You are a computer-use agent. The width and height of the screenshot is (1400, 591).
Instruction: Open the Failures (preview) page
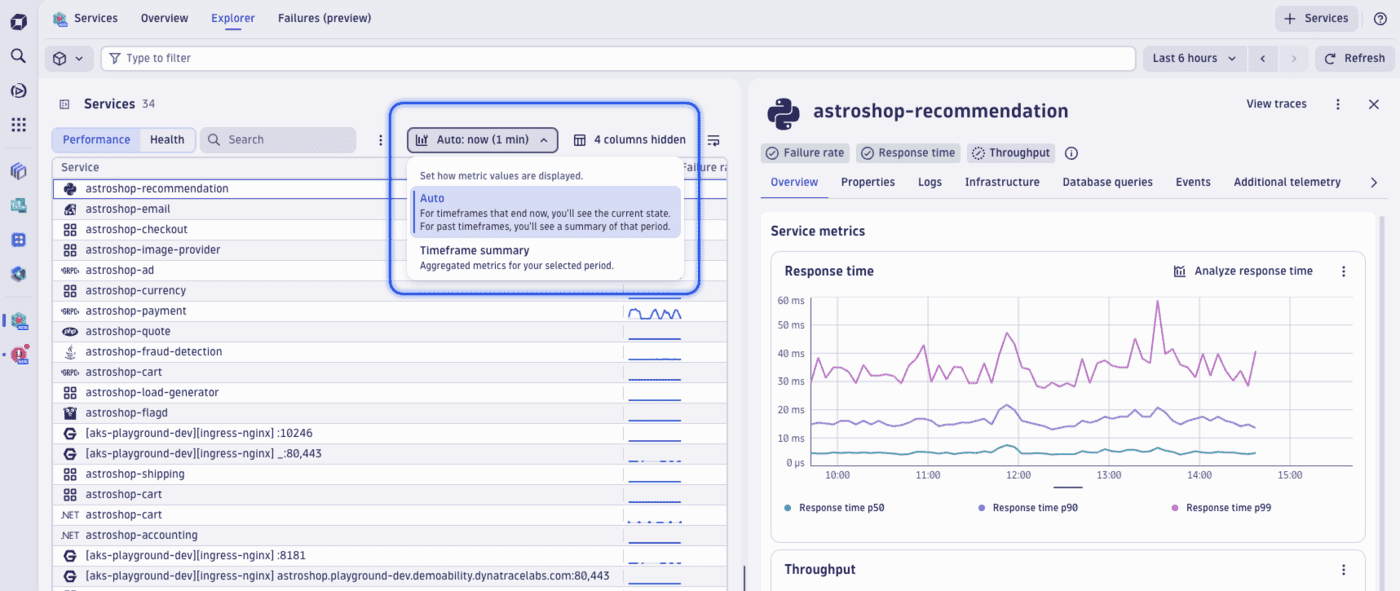(x=324, y=18)
